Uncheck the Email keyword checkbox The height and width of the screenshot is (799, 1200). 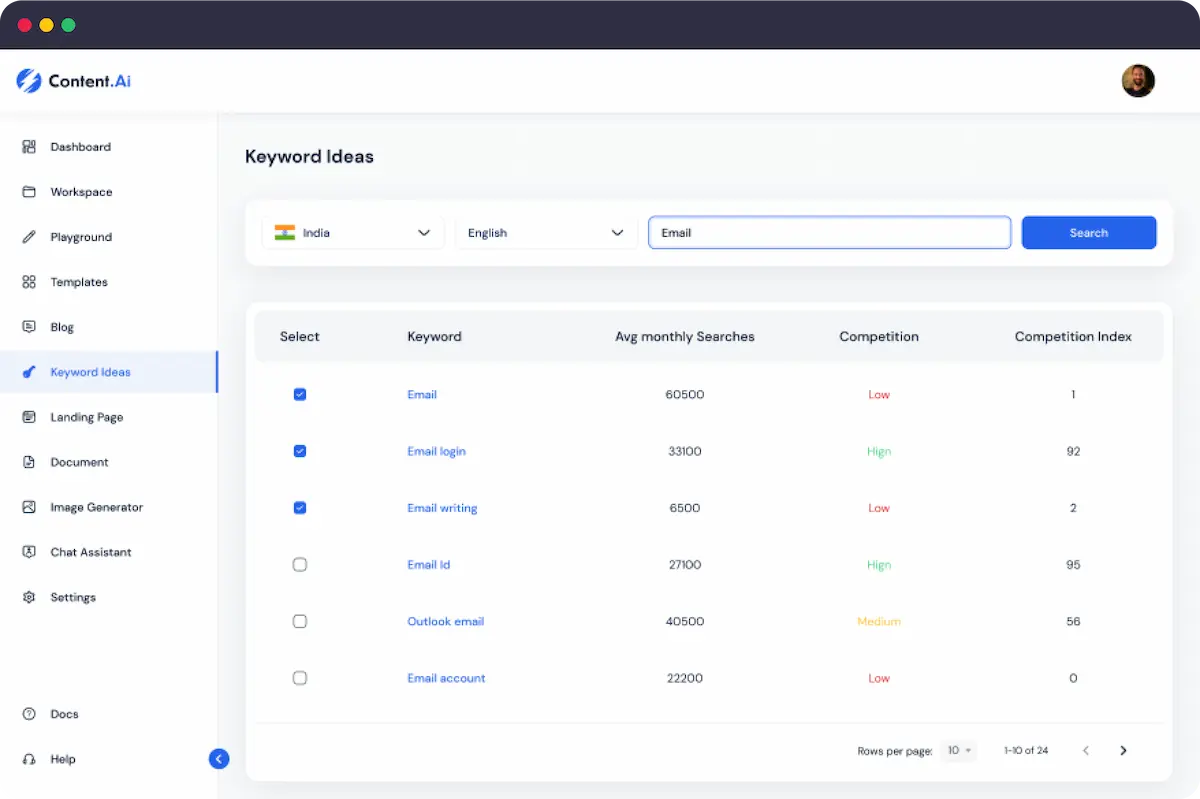pos(300,394)
